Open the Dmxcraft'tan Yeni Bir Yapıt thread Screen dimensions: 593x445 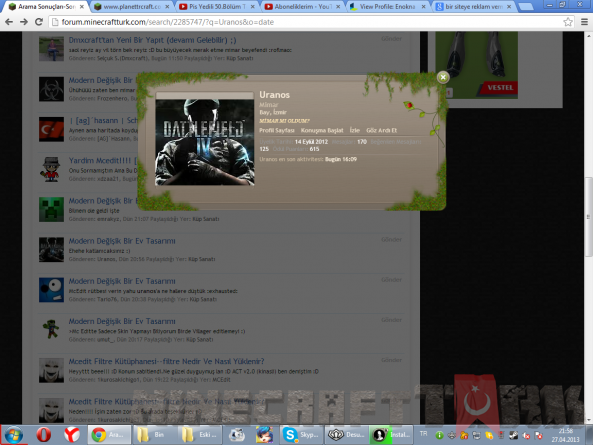tap(152, 40)
